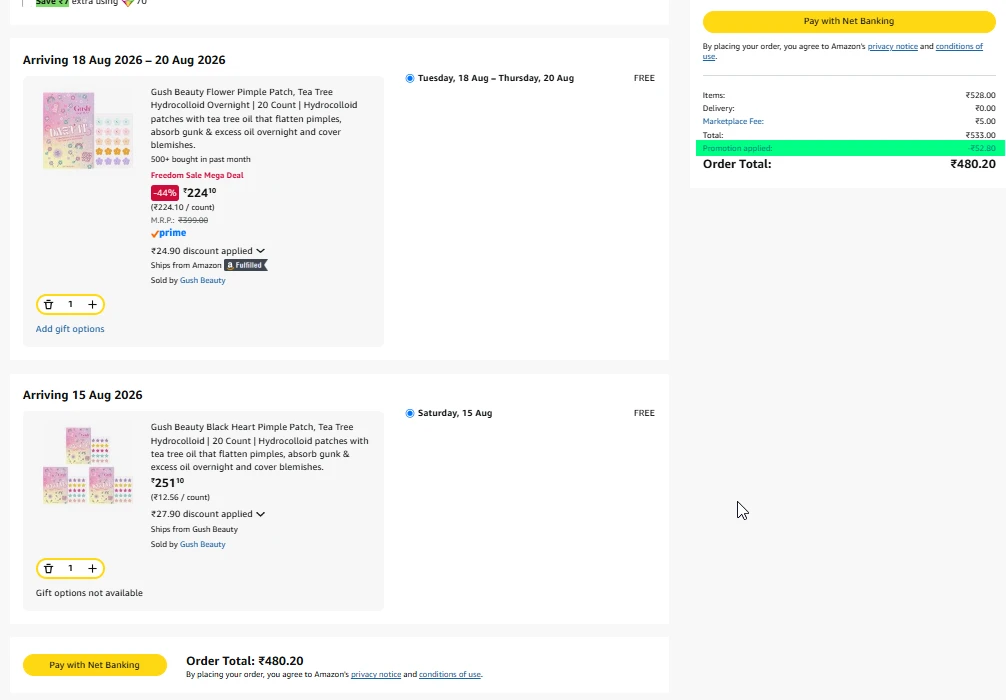
Task: Open Marketplace Fee info link
Action: pyautogui.click(x=733, y=121)
